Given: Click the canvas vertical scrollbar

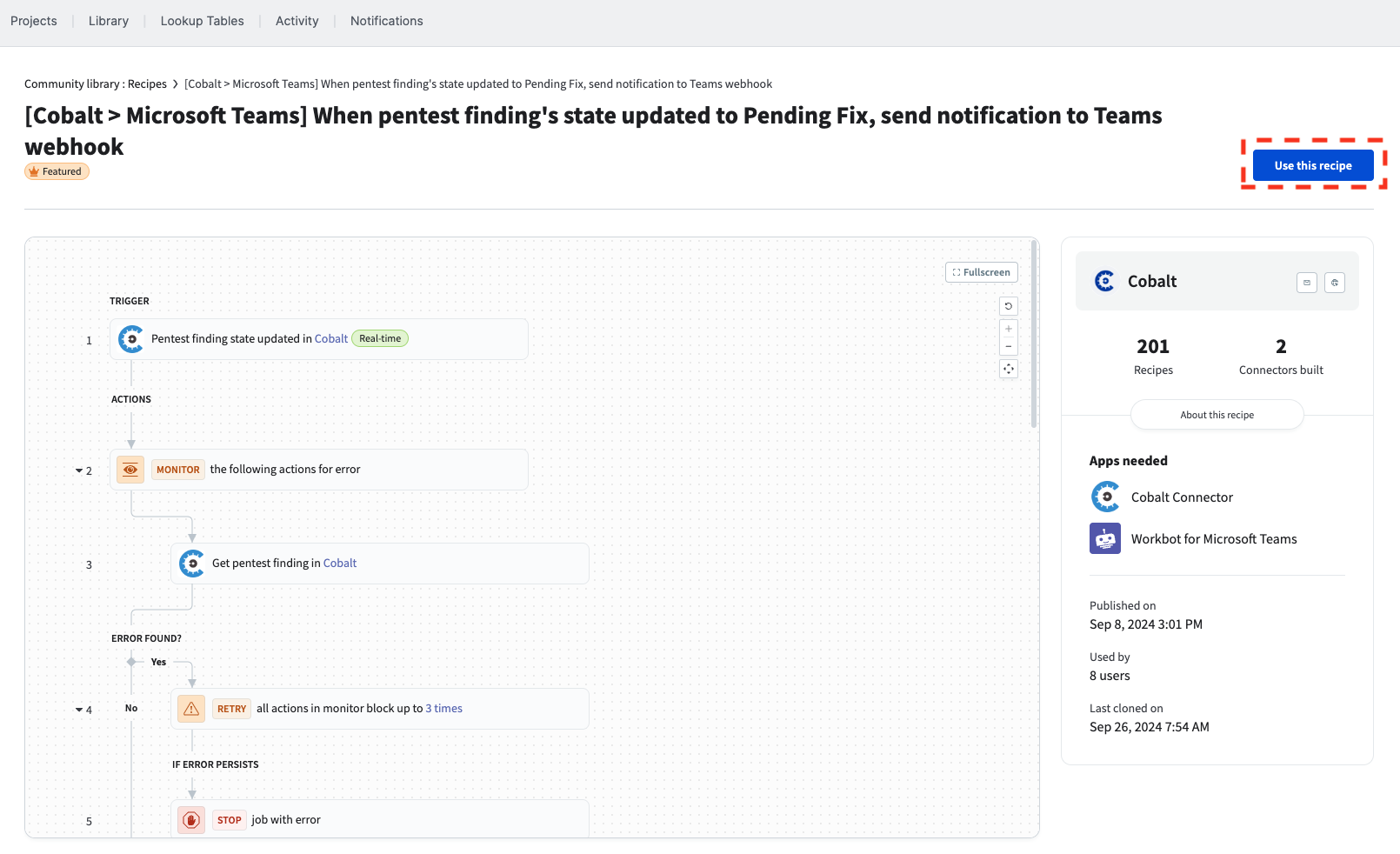Looking at the screenshot, I should point(1034,335).
